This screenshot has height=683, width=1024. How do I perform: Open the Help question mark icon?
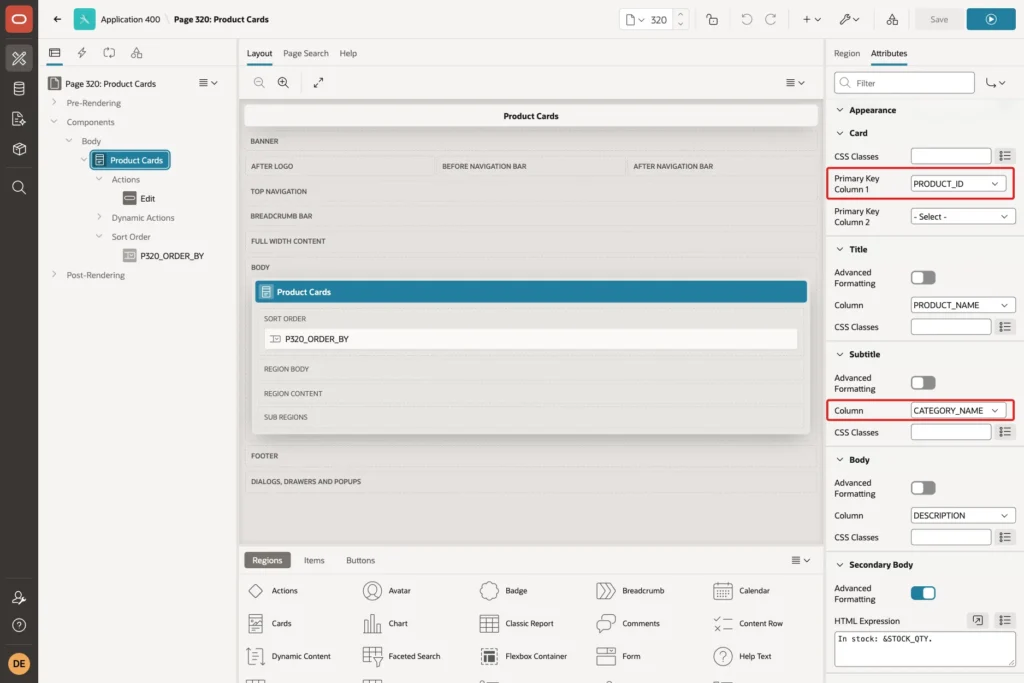click(19, 625)
